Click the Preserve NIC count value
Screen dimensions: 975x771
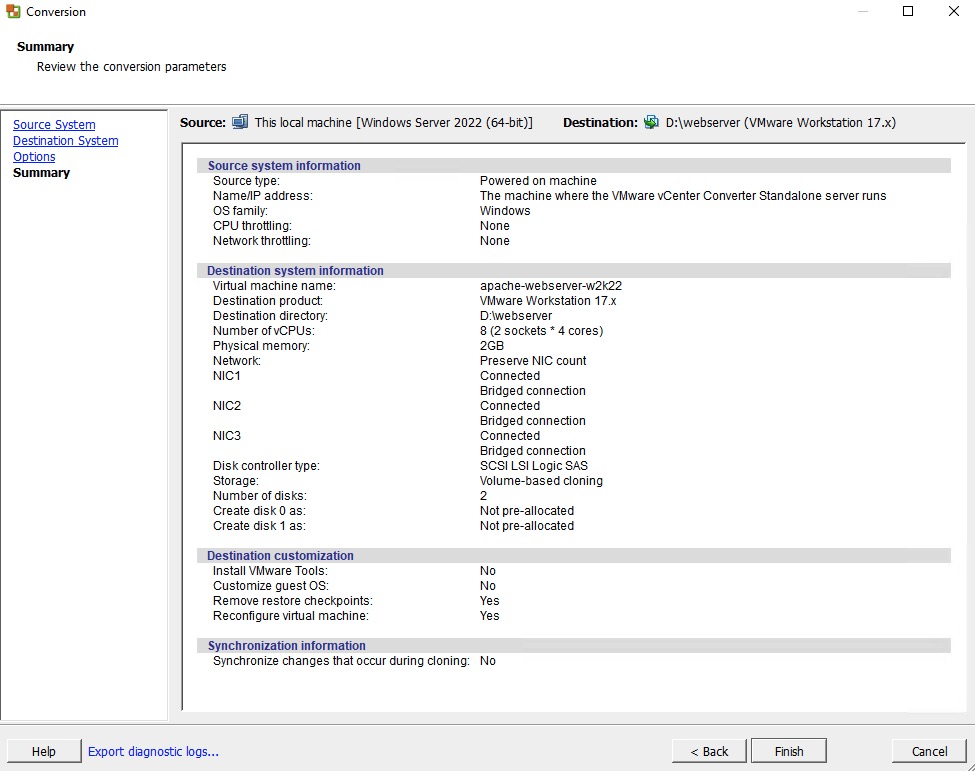[533, 361]
